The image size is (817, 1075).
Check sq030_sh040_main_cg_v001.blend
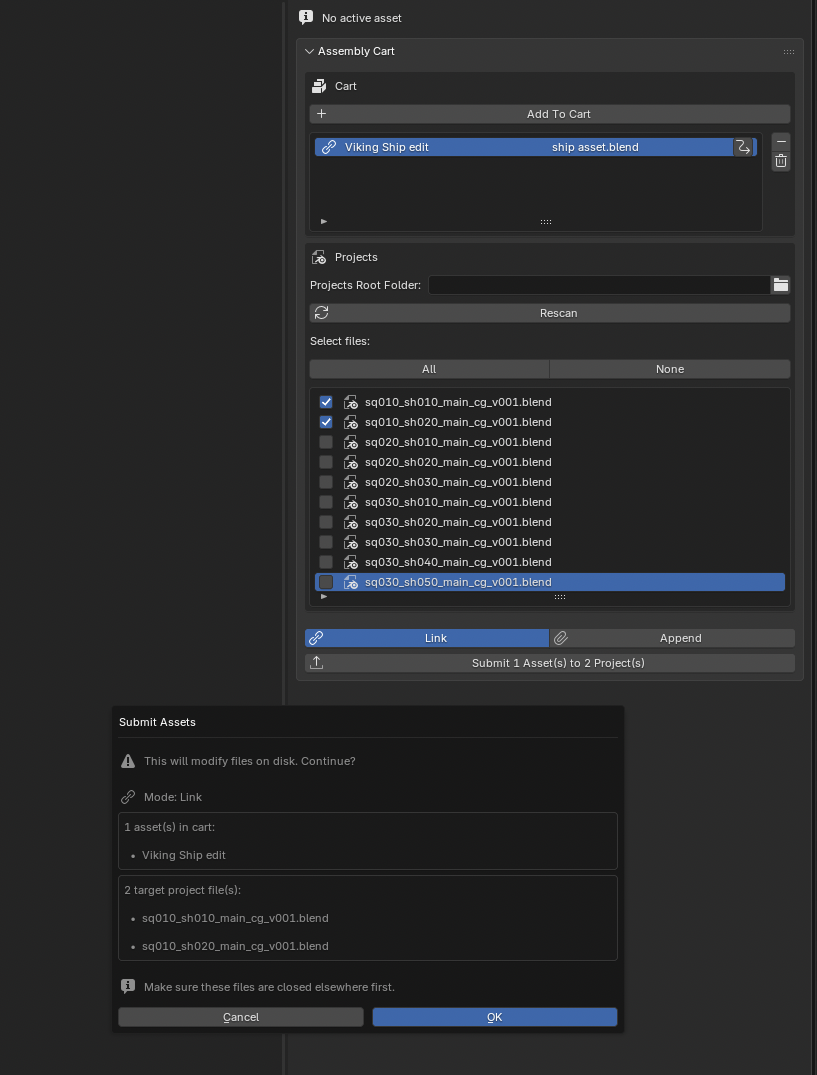click(326, 562)
